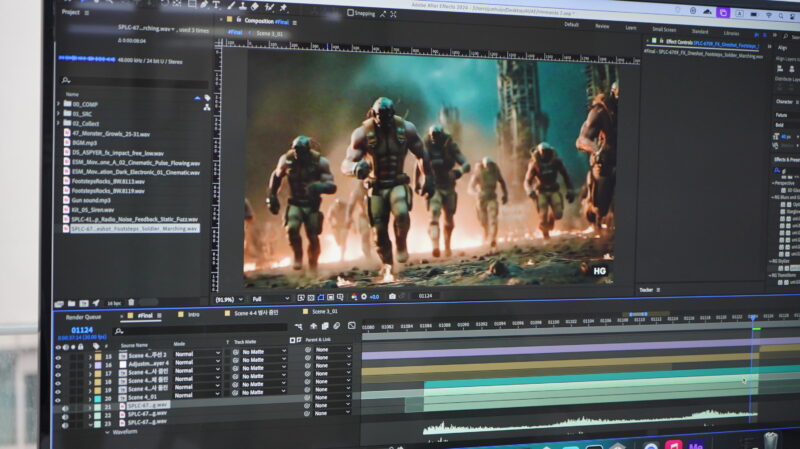The width and height of the screenshot is (800, 449).
Task: Switch to the Intro timeline tab
Action: point(193,314)
